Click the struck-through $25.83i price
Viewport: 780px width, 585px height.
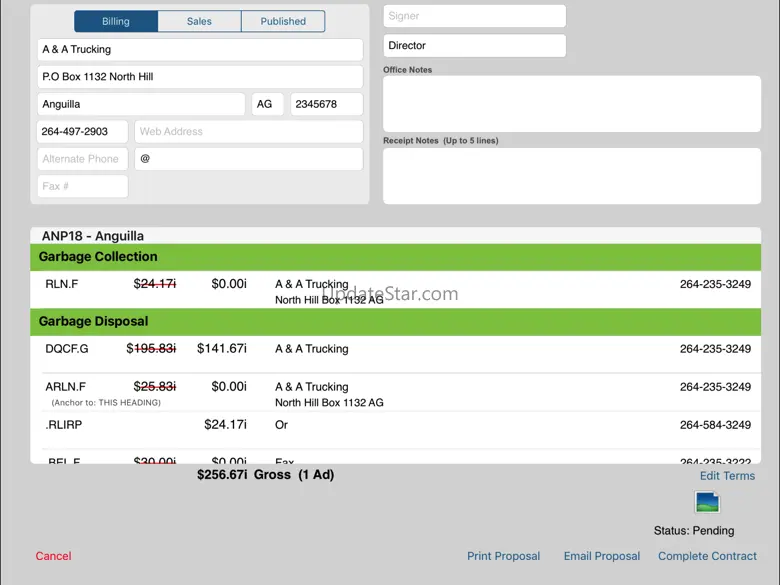[x=155, y=387]
